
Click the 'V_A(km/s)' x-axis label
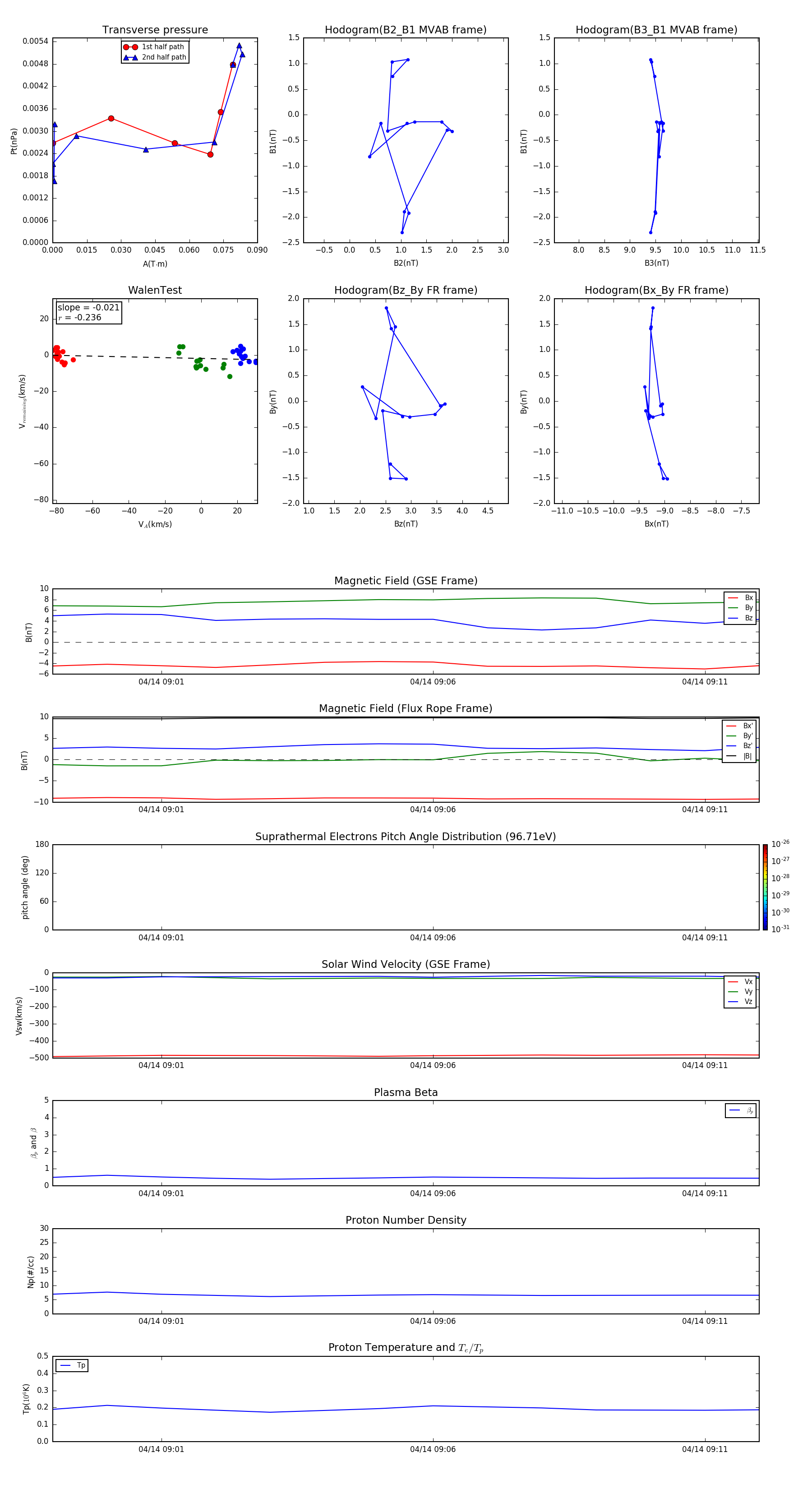tap(155, 524)
